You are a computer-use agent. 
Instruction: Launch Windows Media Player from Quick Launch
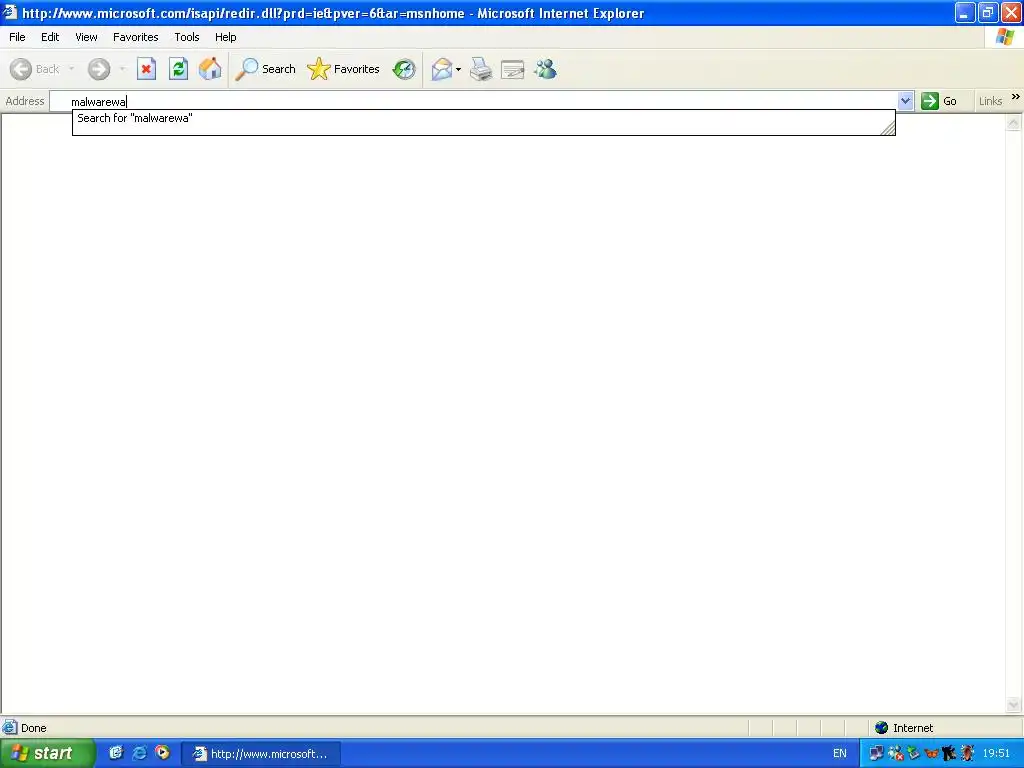coord(162,753)
